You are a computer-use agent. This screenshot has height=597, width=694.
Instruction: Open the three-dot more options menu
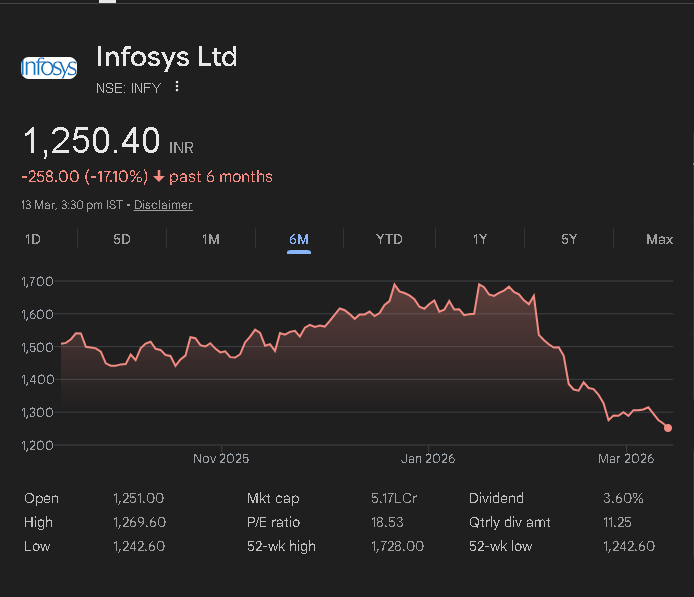(177, 87)
